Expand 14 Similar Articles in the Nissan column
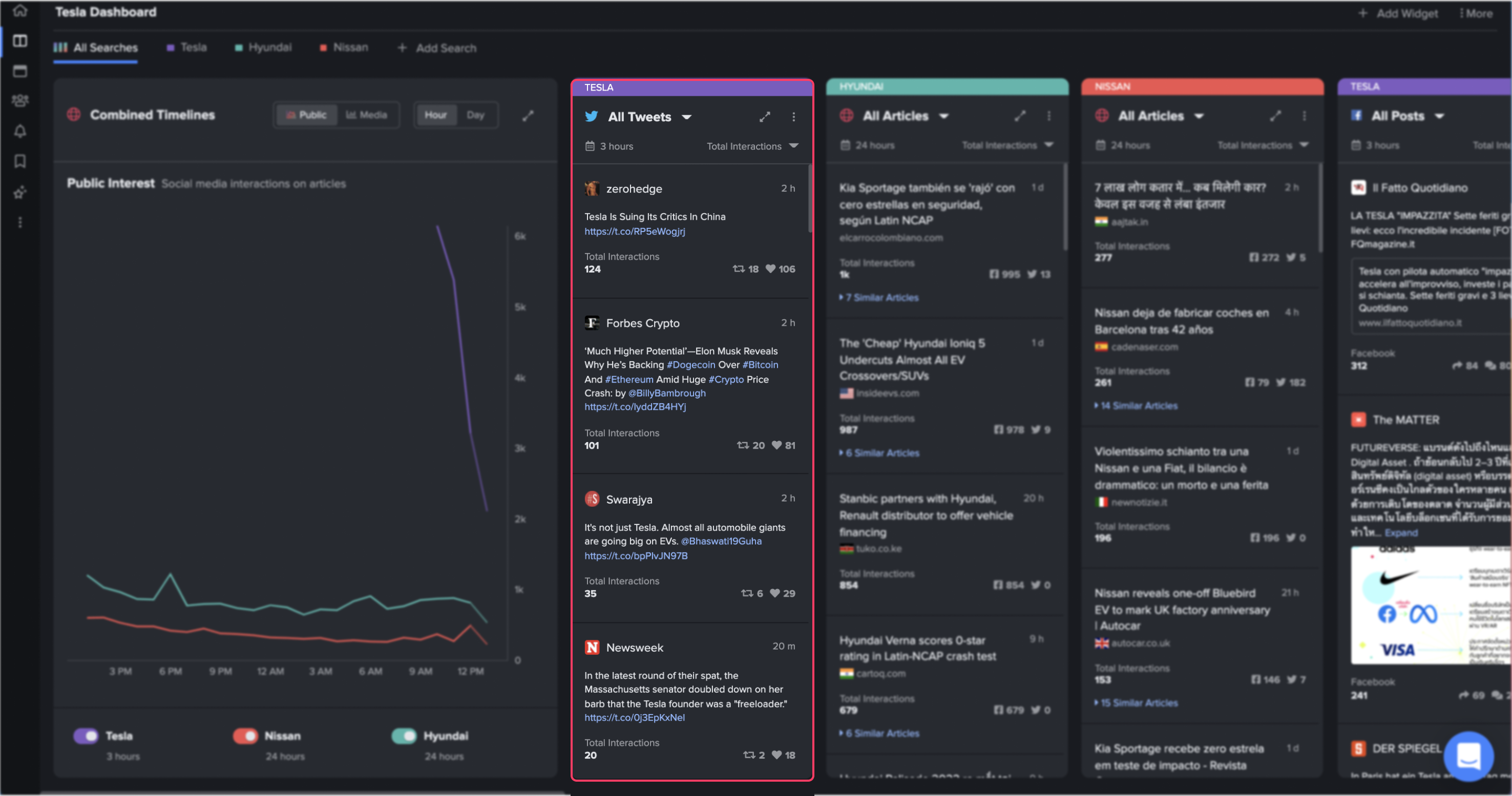 (x=1137, y=406)
